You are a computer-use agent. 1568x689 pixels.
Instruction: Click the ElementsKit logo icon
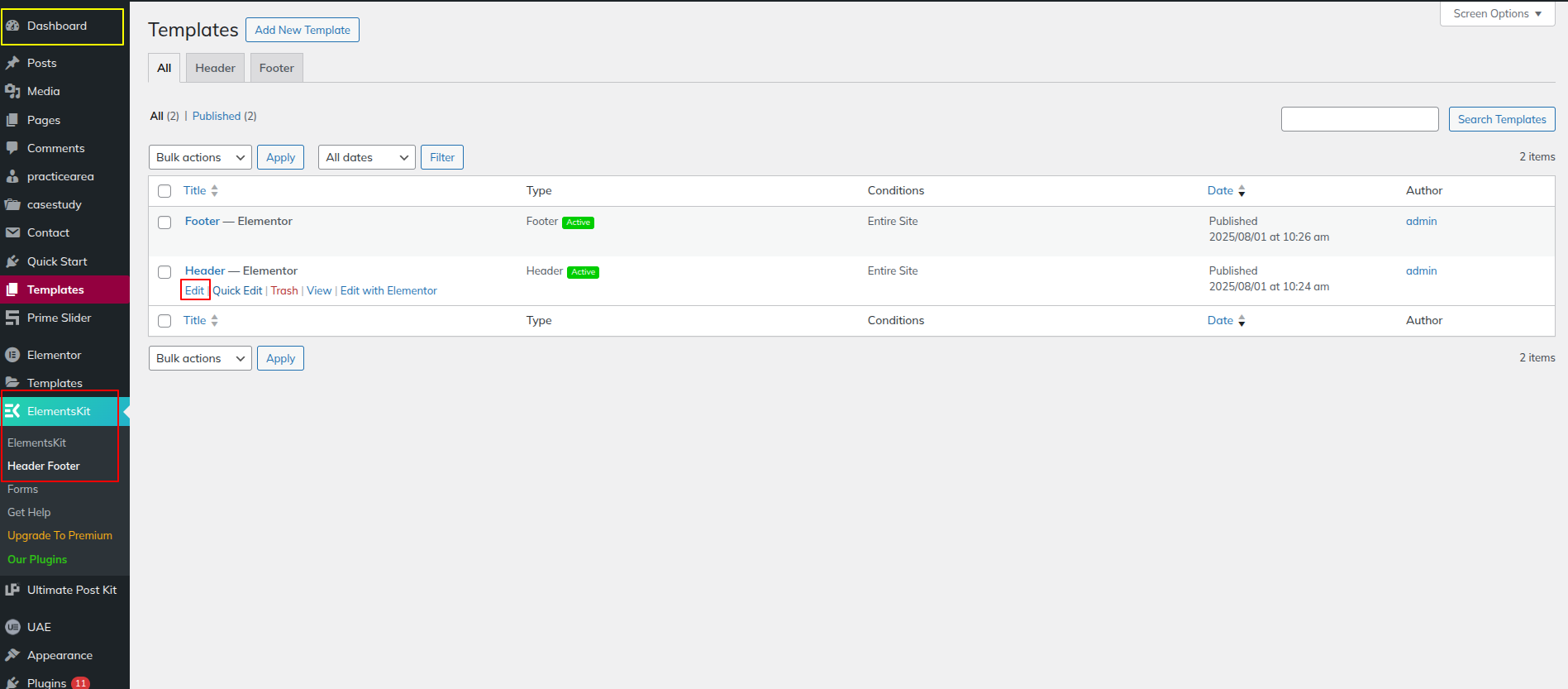click(12, 411)
